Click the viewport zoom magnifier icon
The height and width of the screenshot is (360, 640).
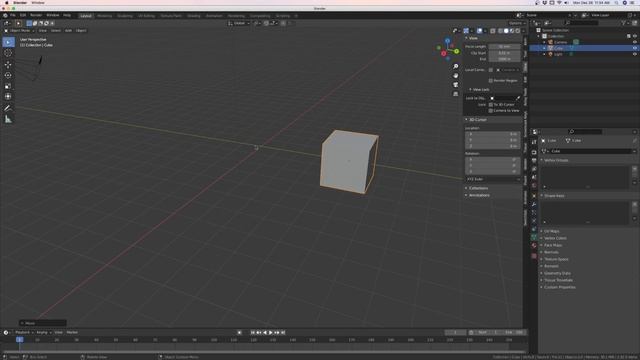456,66
